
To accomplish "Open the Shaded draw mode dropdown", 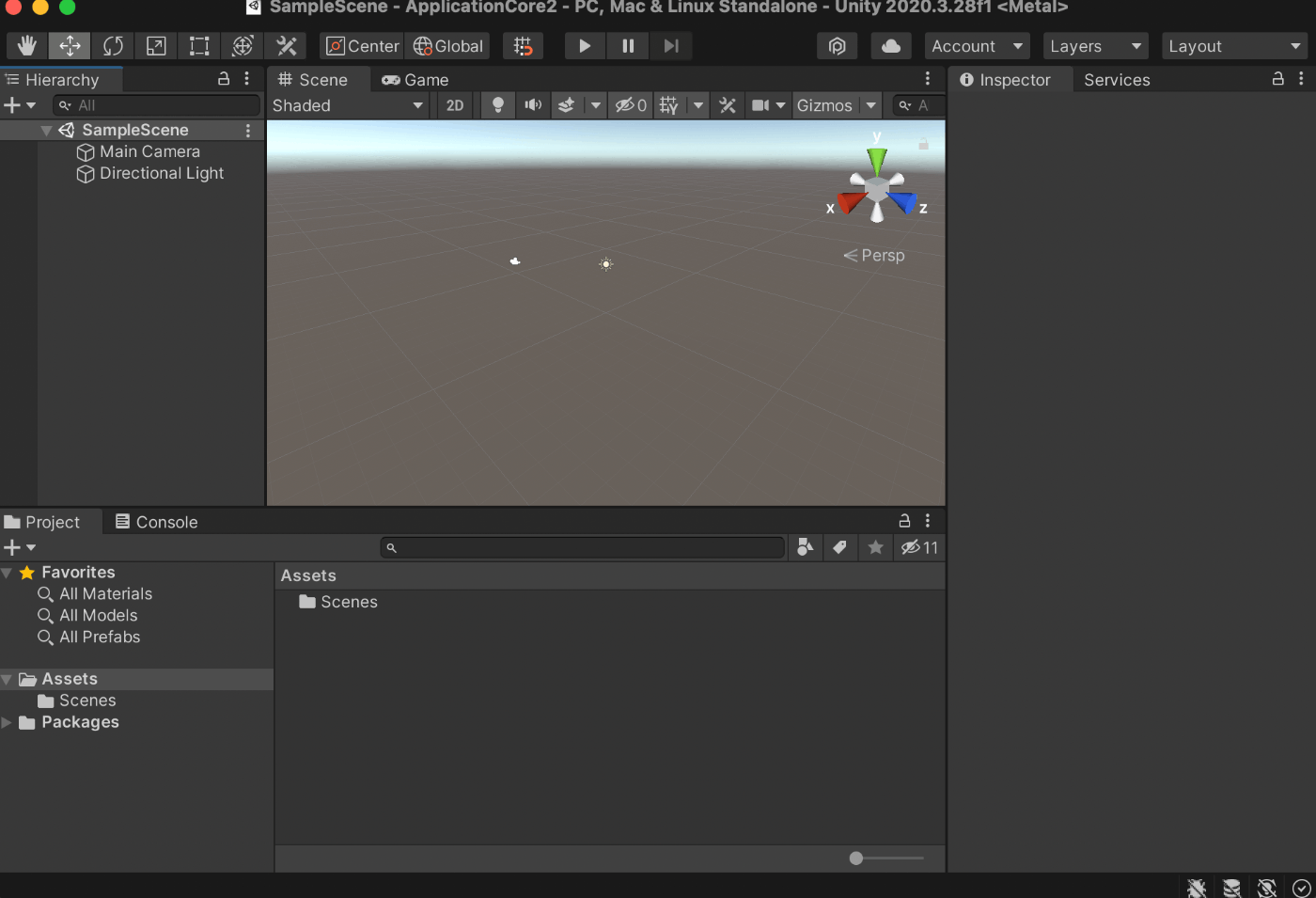I will tap(348, 105).
